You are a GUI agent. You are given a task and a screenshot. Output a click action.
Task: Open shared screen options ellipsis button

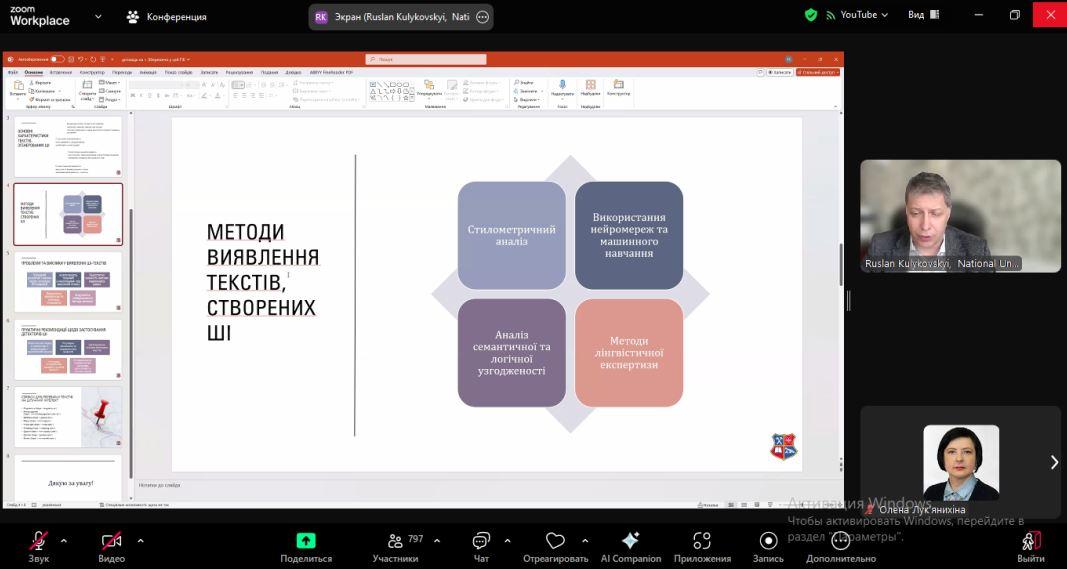[x=483, y=17]
